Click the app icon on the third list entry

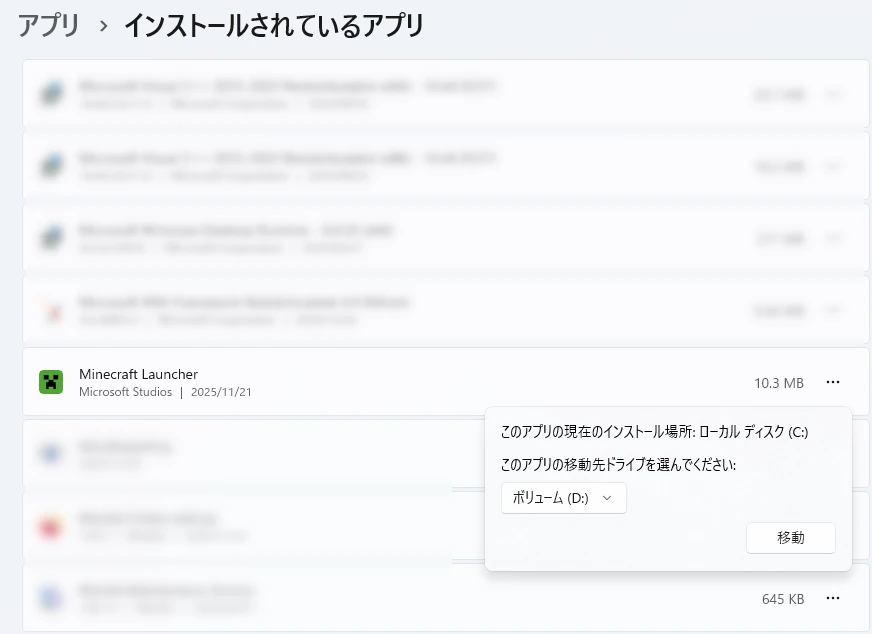[x=54, y=238]
